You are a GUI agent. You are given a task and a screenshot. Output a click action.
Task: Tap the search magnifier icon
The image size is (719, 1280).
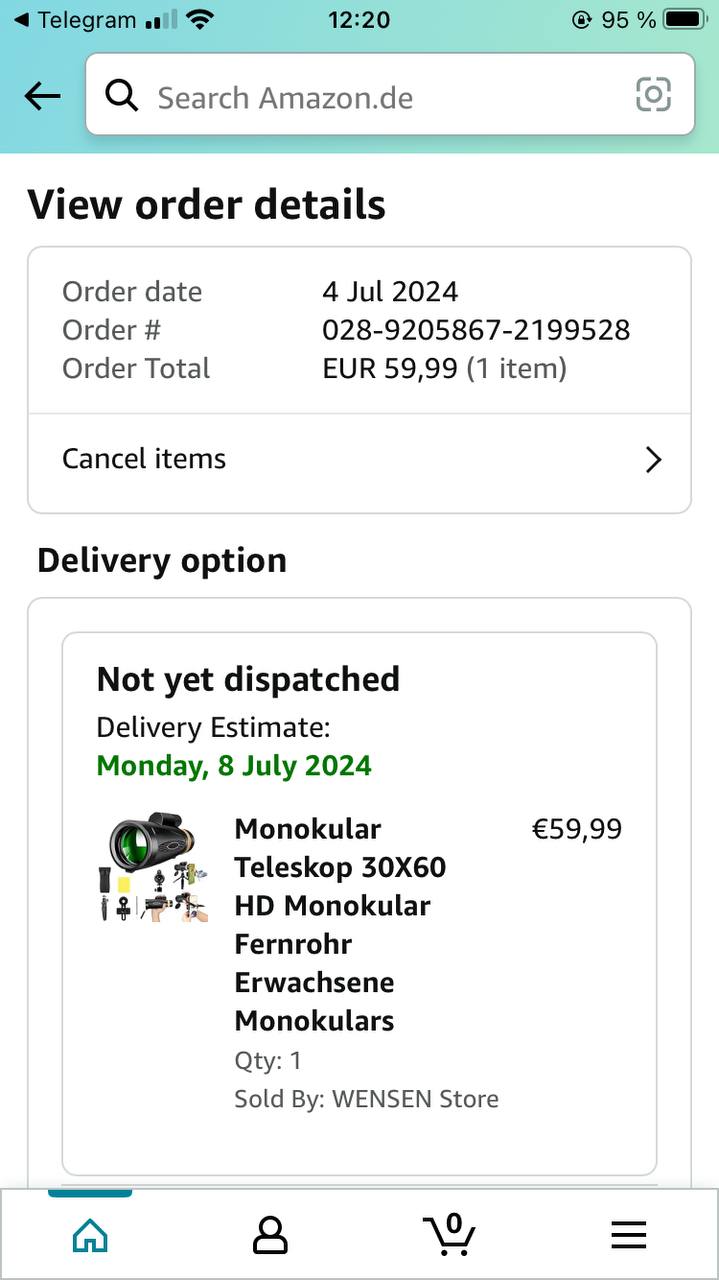(x=122, y=96)
